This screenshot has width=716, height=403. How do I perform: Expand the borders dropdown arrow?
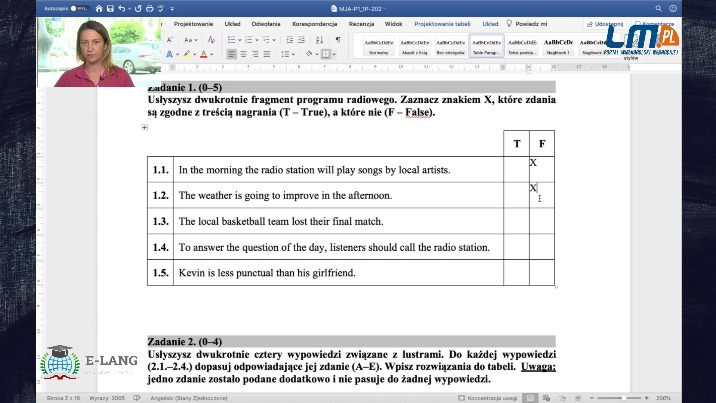[x=334, y=54]
